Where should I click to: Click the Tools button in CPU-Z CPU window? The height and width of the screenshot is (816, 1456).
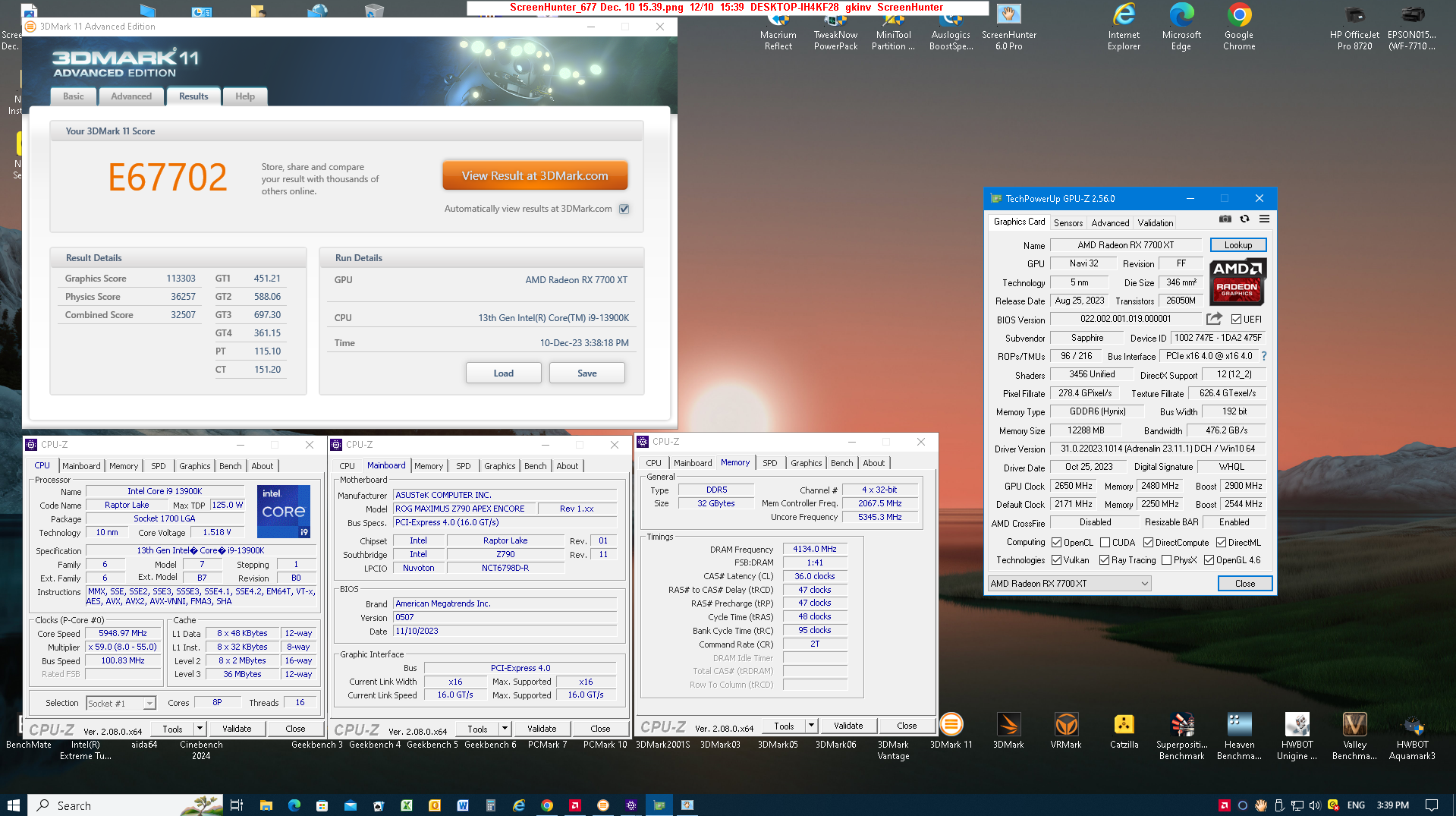(x=172, y=728)
